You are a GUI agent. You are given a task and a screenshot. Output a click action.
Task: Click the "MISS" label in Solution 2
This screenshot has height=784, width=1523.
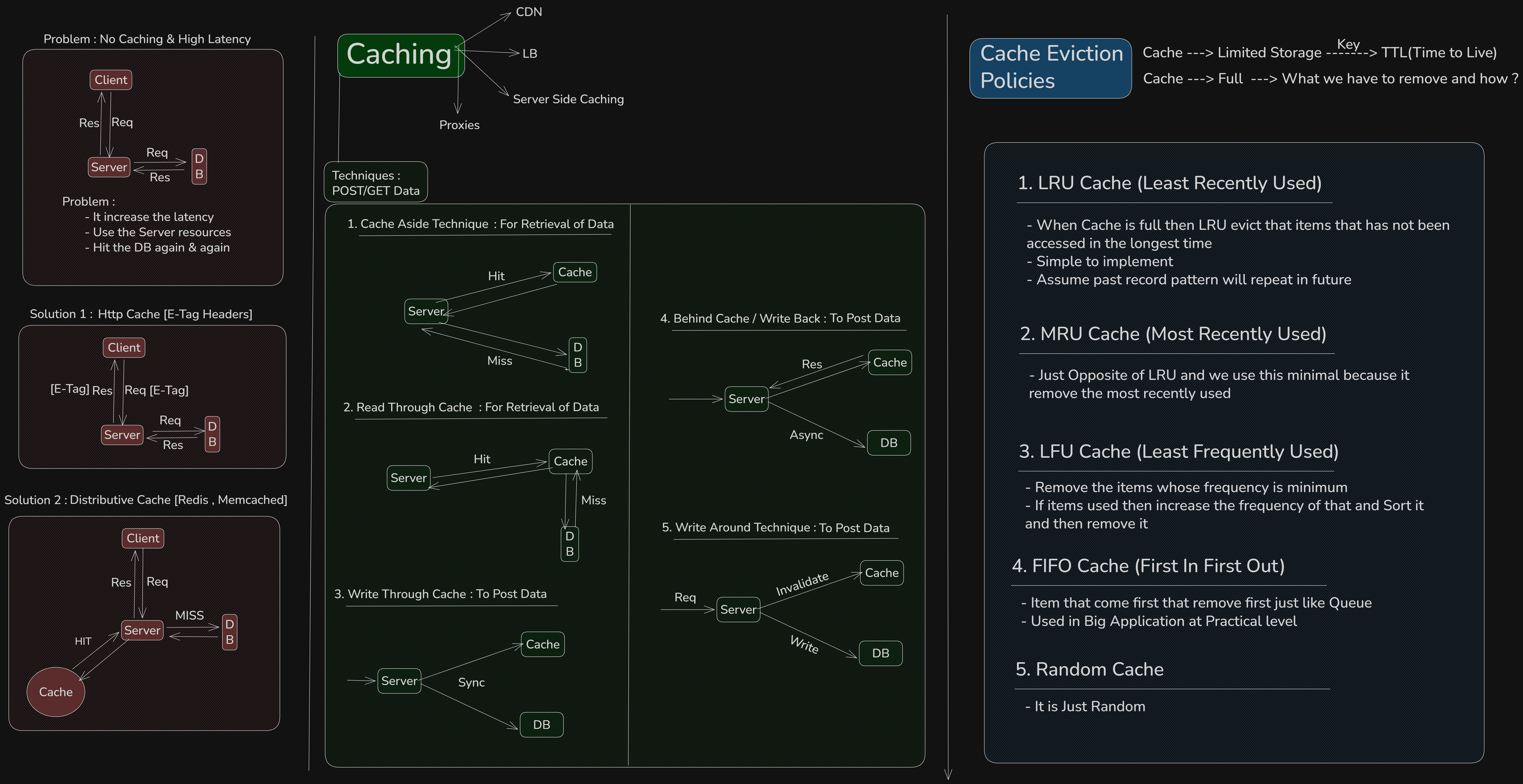click(190, 615)
